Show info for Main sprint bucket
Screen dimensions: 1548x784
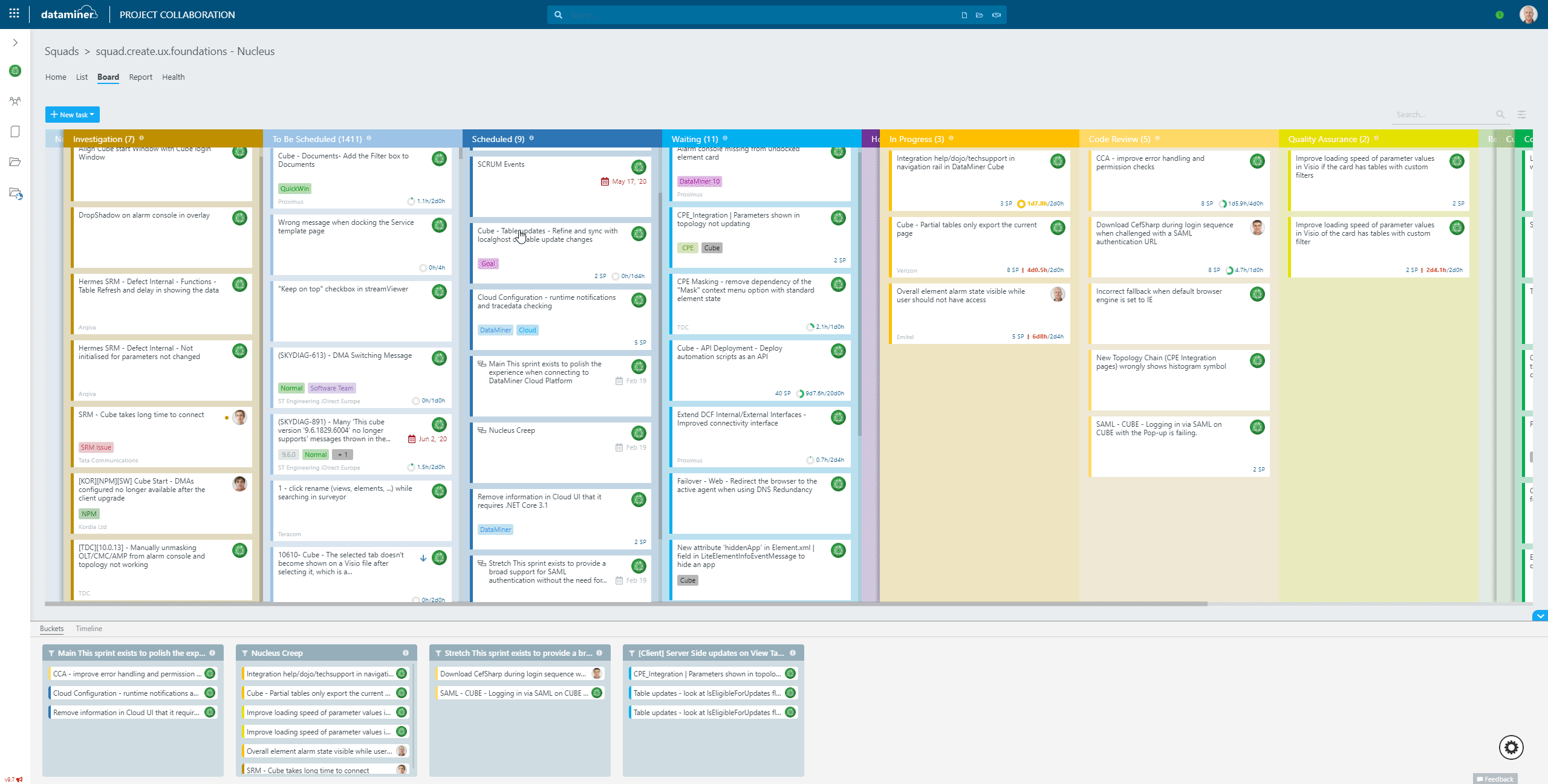click(212, 653)
